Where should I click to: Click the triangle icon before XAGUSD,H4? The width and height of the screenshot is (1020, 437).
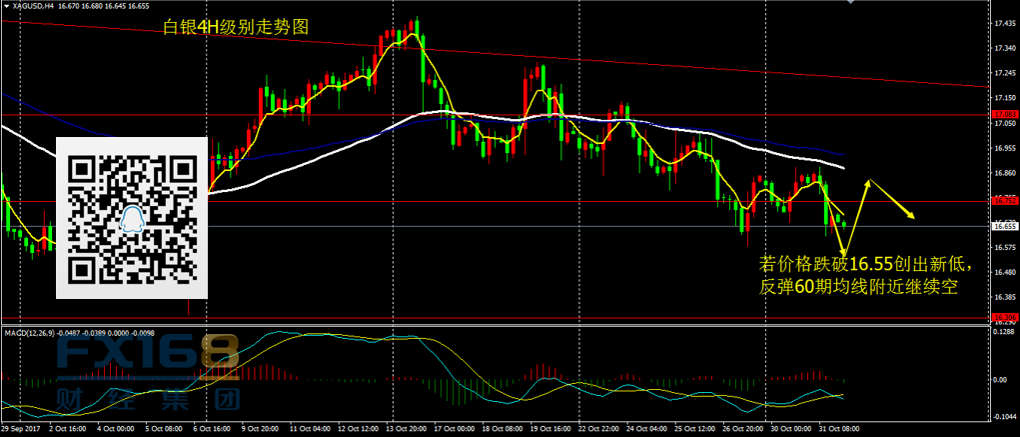point(5,6)
